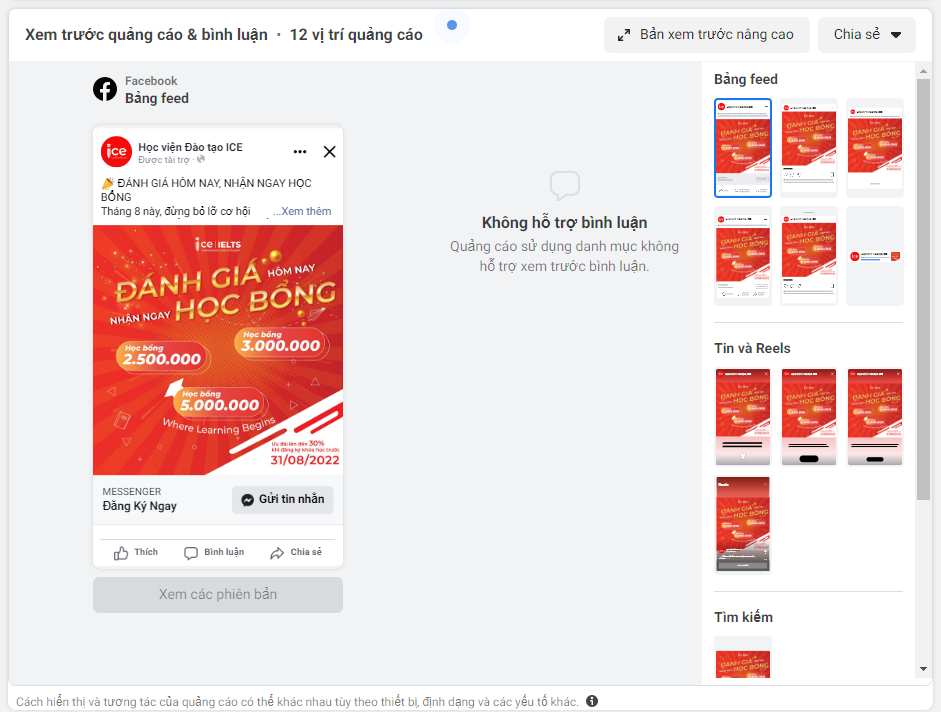Select the first Bảng feed placement thumbnail
This screenshot has width=941, height=712.
743,148
